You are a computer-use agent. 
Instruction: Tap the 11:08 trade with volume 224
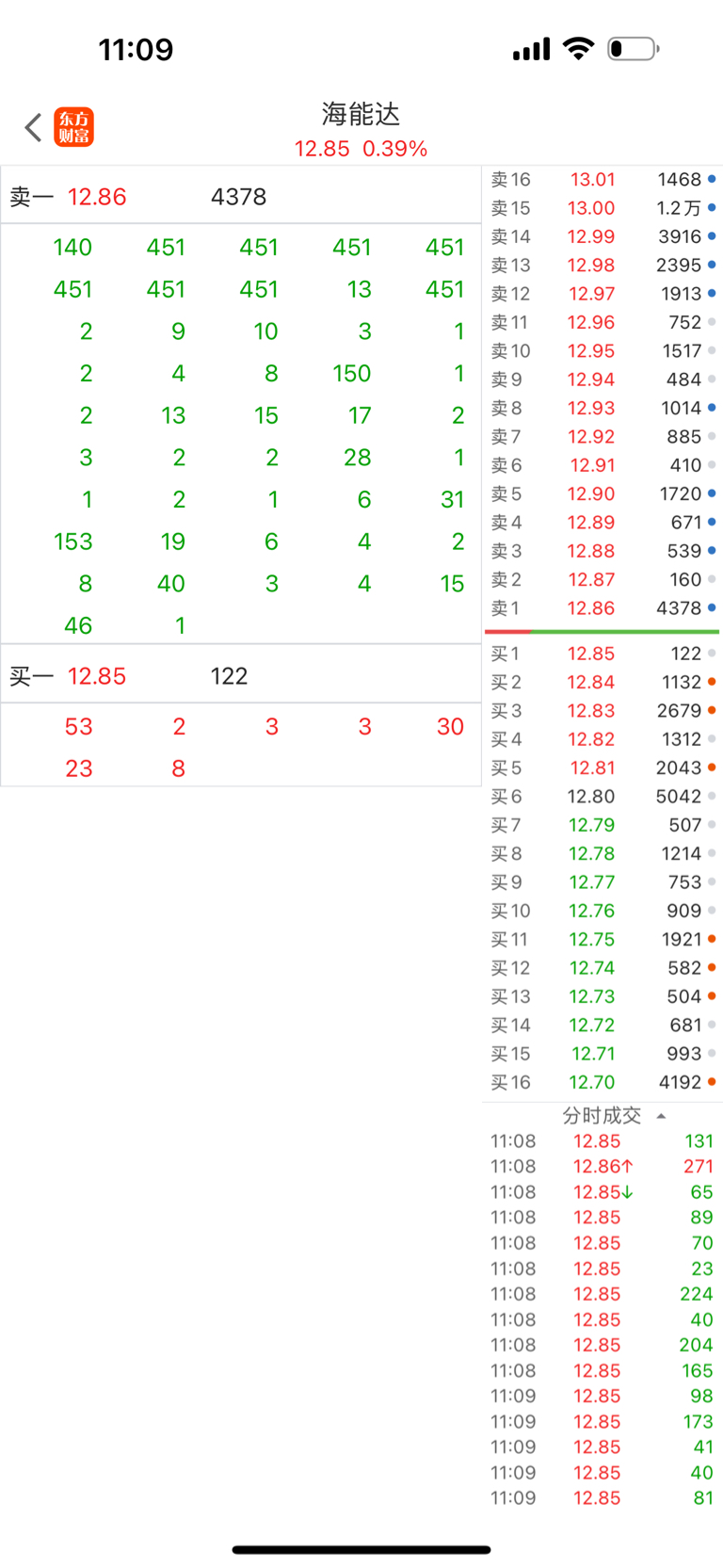click(x=602, y=1294)
